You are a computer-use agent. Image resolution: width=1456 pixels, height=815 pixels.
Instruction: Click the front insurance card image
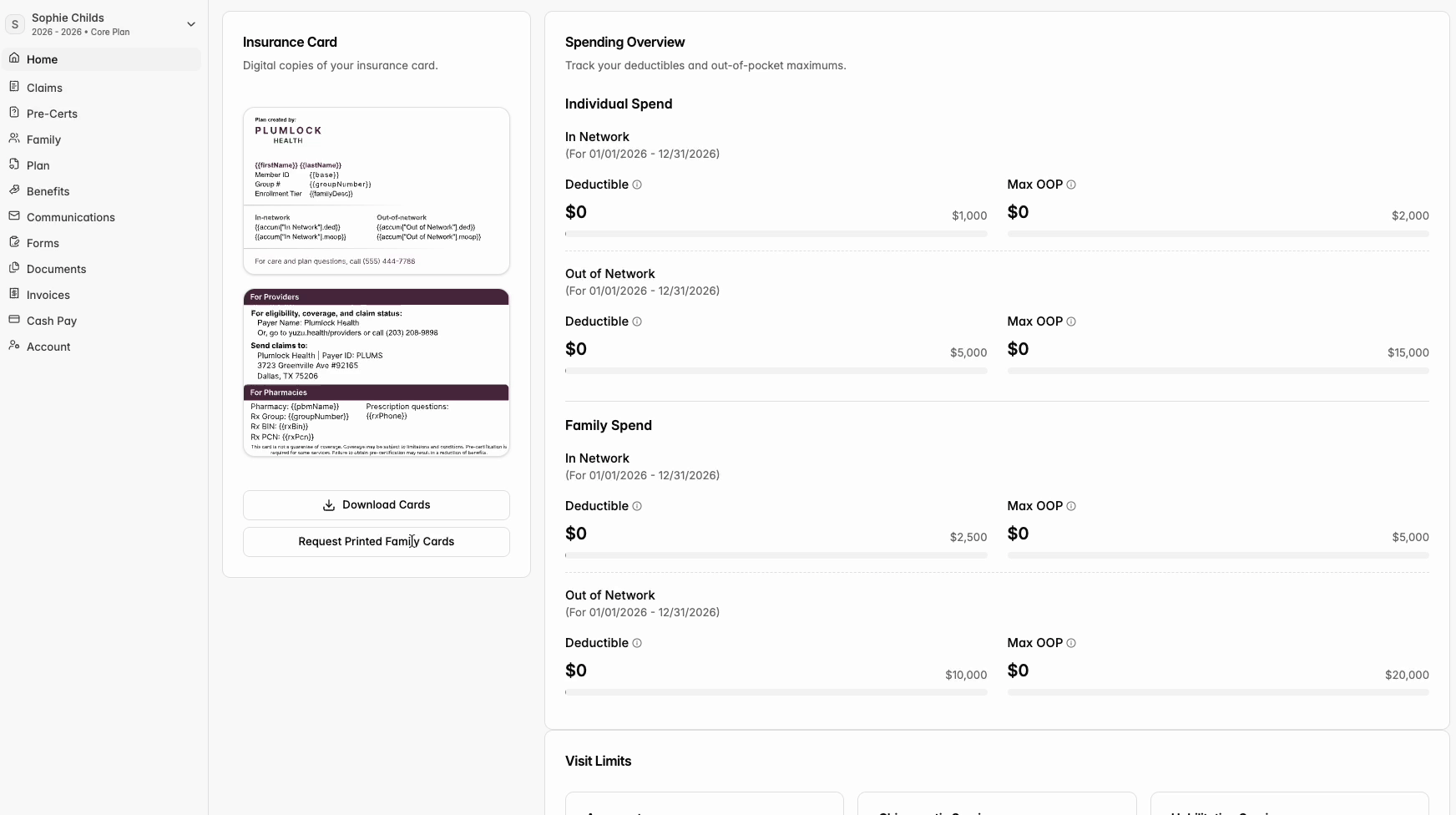point(377,190)
